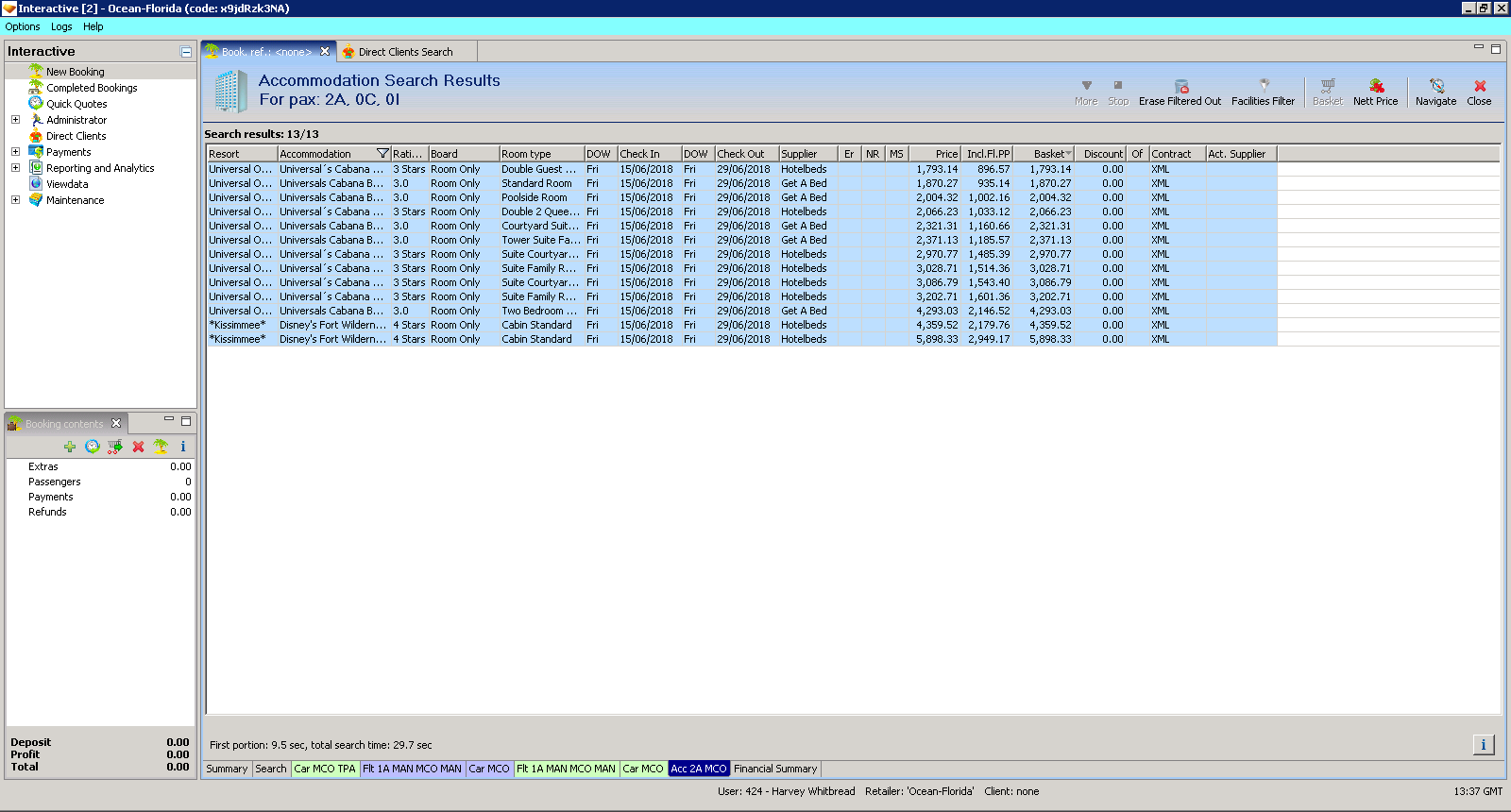Click the clock refresh icon in Booking contents
Screen dimensions: 1511x812
pos(93,447)
